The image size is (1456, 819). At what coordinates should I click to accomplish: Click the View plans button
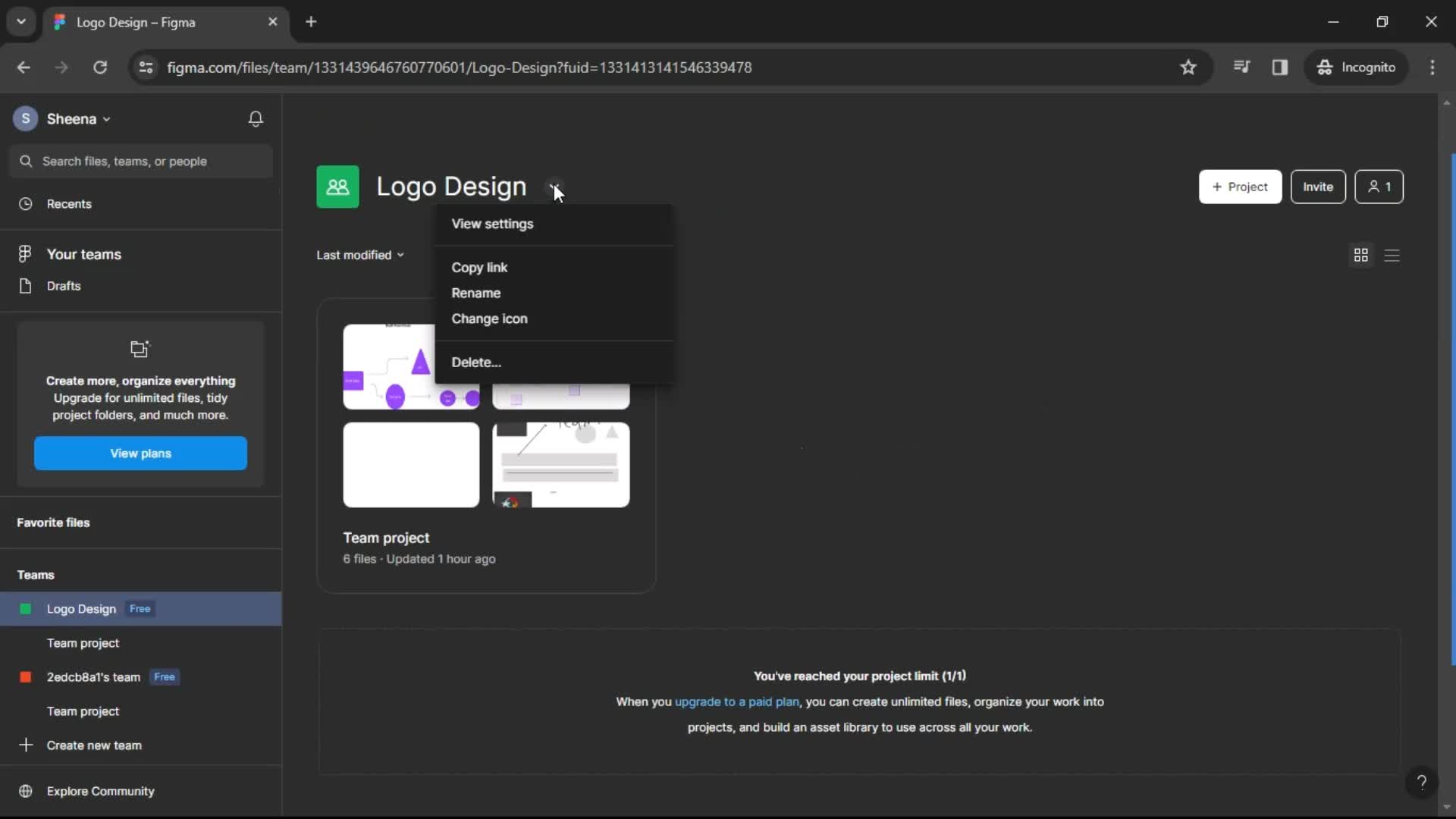[x=140, y=453]
